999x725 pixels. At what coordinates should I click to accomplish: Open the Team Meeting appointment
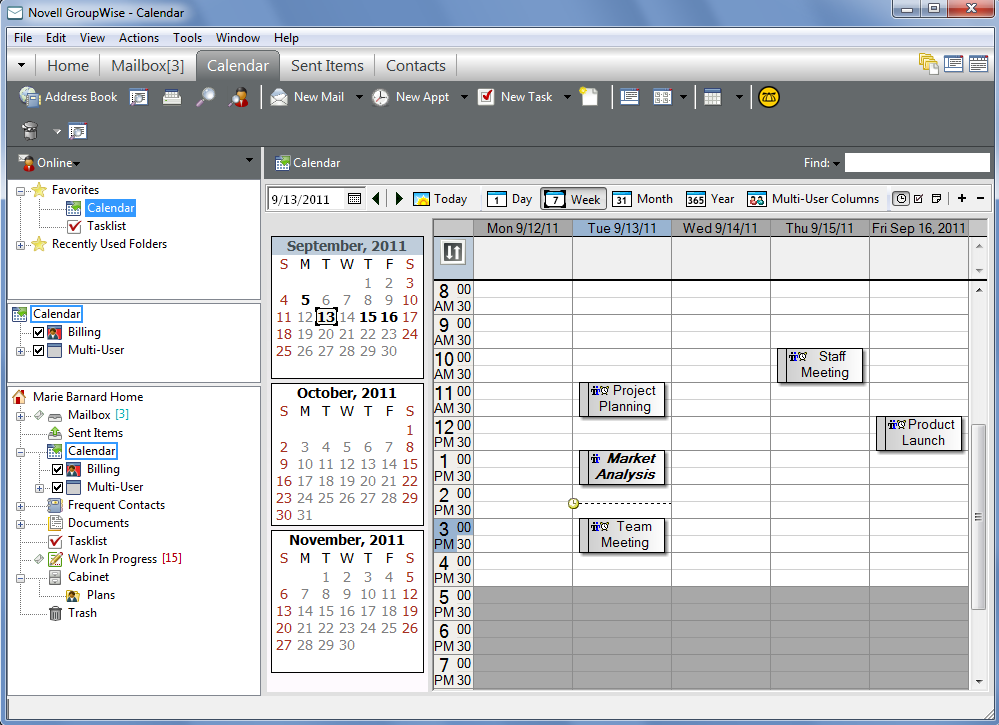622,535
